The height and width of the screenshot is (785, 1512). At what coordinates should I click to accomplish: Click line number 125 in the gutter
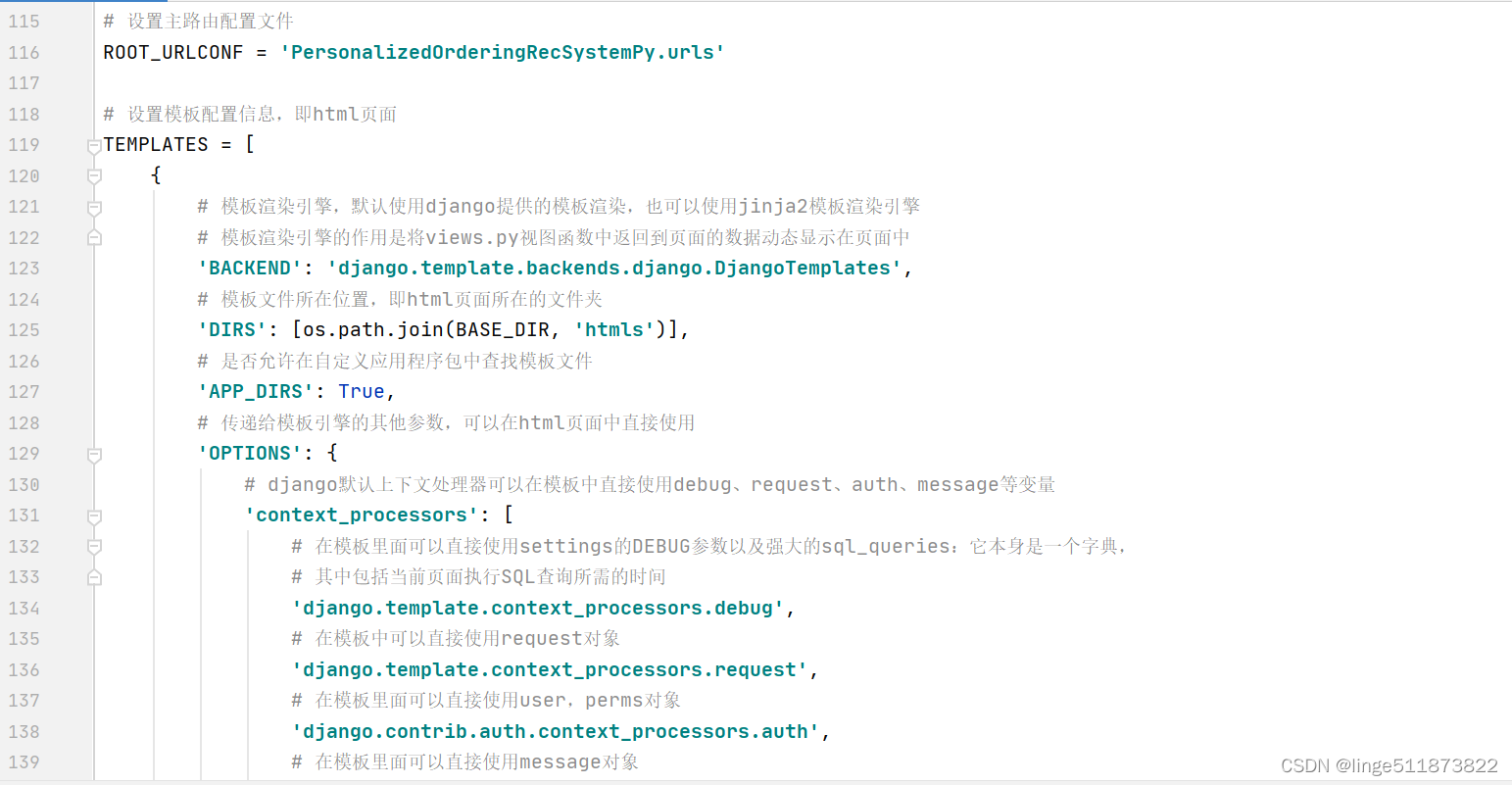click(24, 330)
